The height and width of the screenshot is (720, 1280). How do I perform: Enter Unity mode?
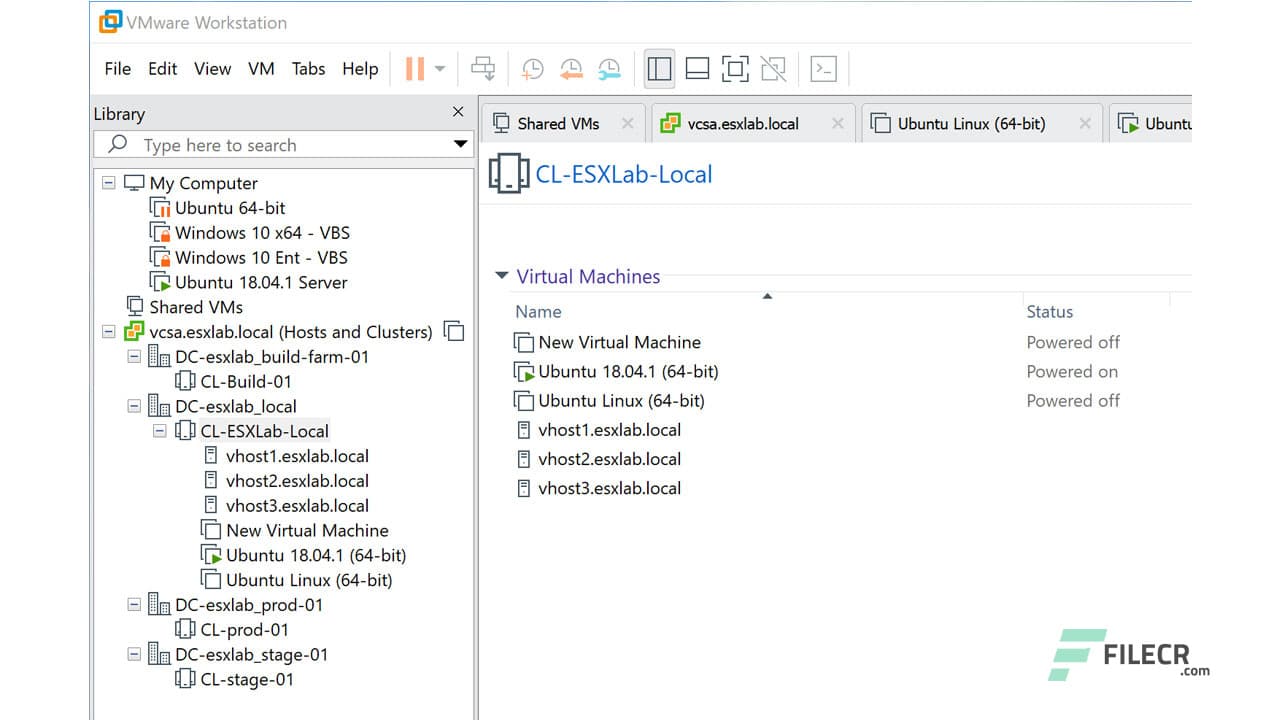pos(773,68)
